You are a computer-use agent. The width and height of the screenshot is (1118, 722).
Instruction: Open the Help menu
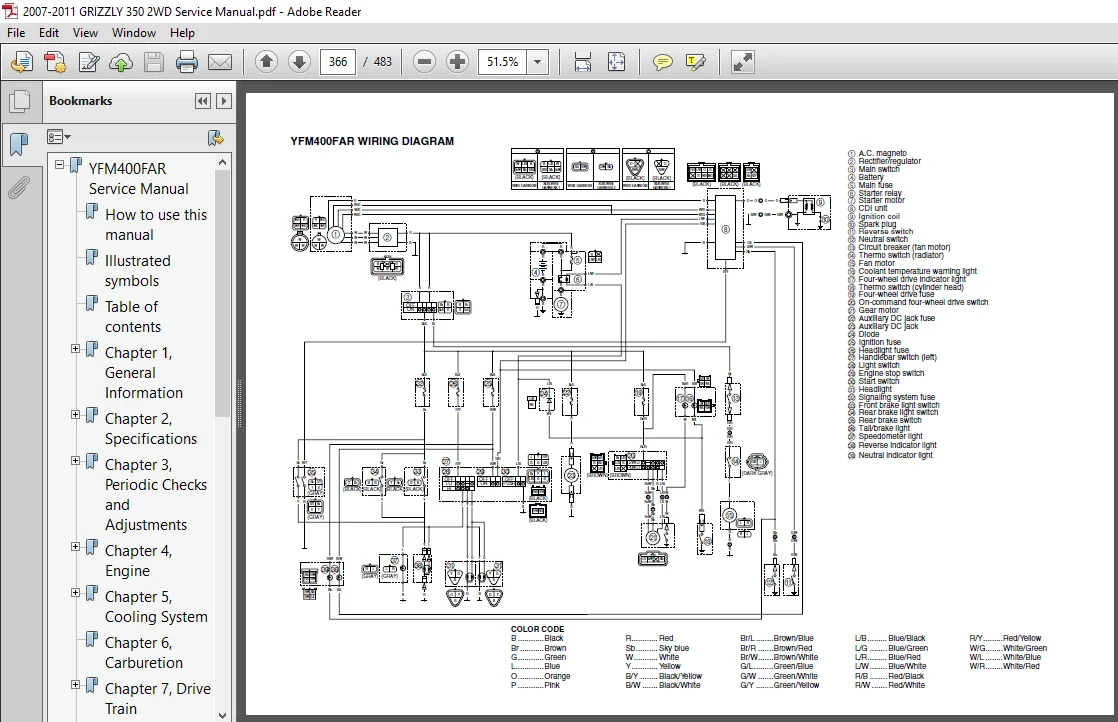pos(182,33)
